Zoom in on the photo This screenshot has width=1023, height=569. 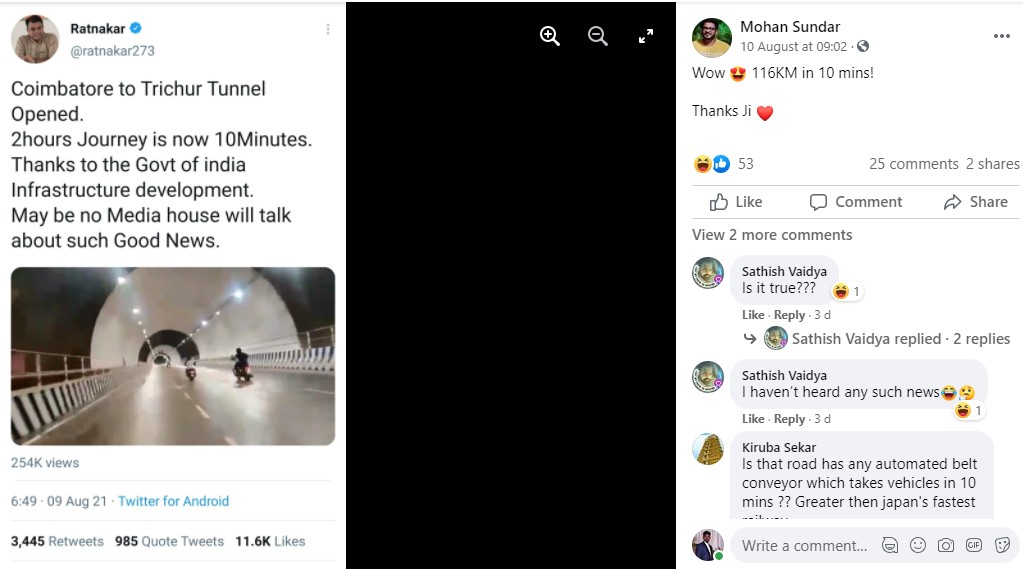click(x=549, y=36)
